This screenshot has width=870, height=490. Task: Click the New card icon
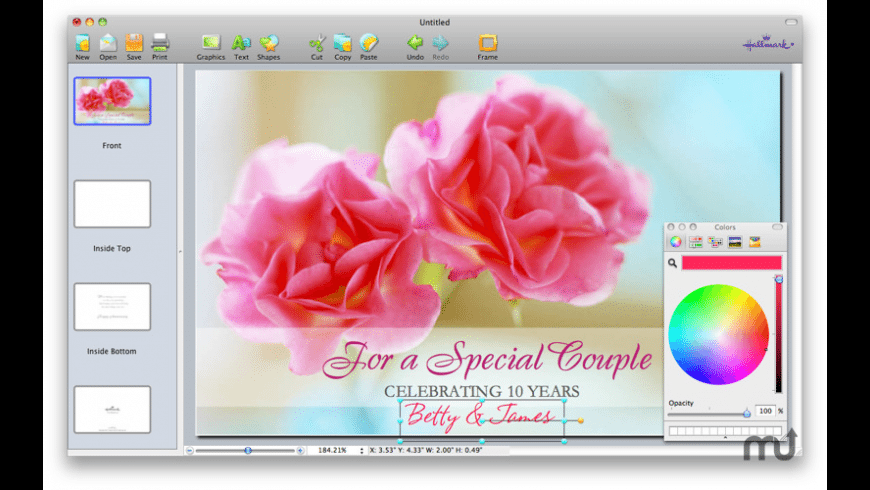pyautogui.click(x=82, y=43)
